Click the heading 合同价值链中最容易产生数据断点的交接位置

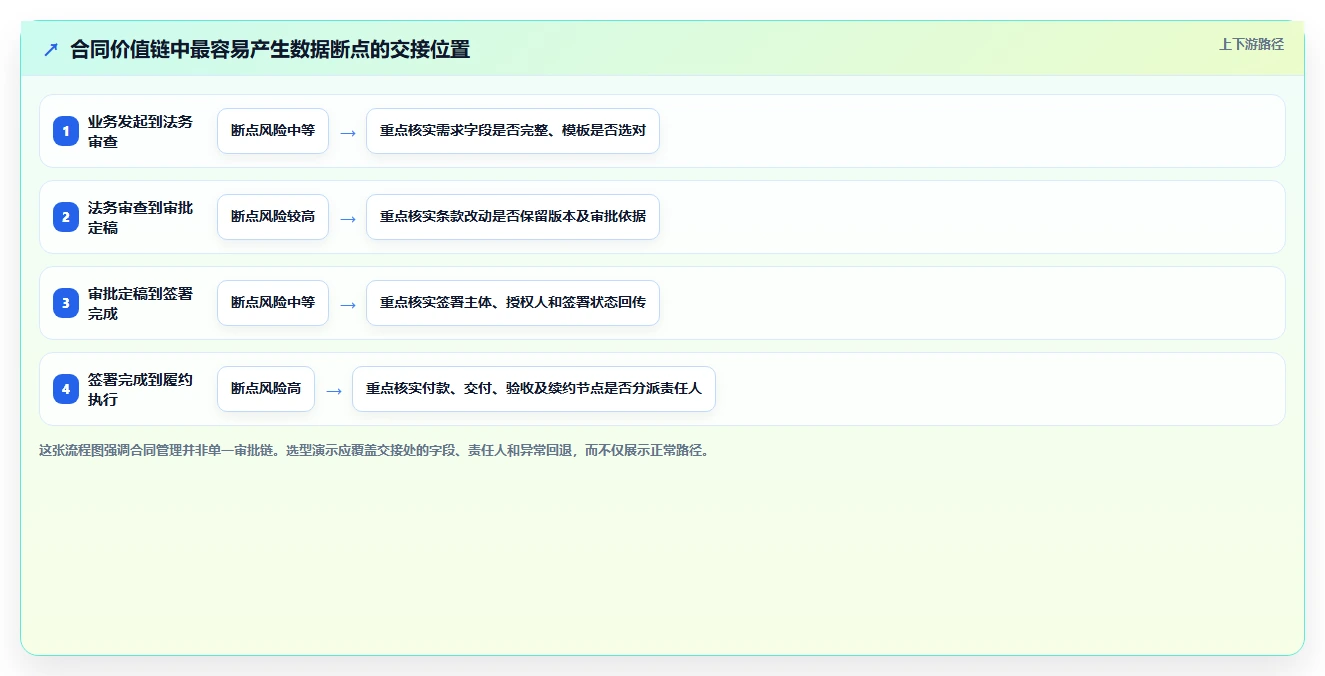[270, 49]
